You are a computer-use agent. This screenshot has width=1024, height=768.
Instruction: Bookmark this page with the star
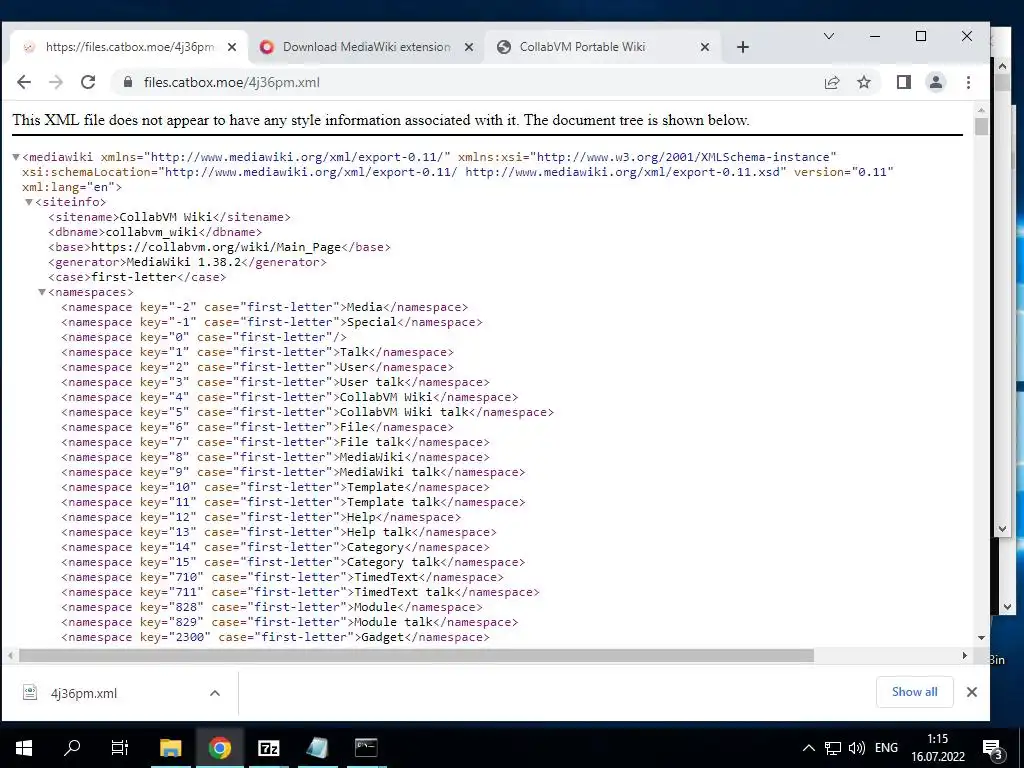pyautogui.click(x=864, y=82)
